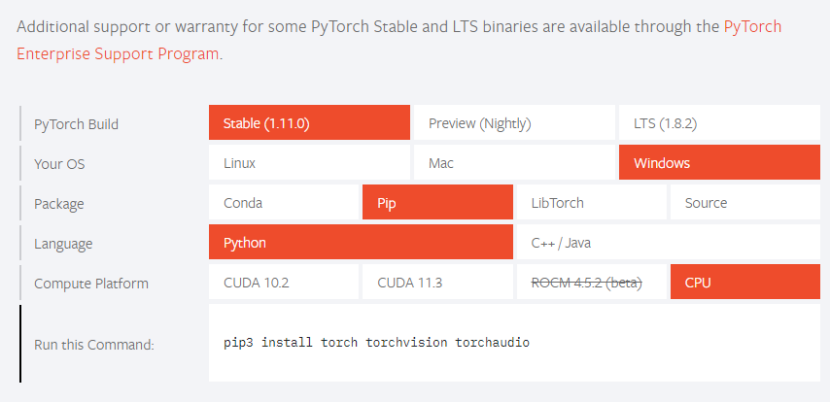Click the struck-through ROCM 4.5.2 (beta) option

[590, 283]
